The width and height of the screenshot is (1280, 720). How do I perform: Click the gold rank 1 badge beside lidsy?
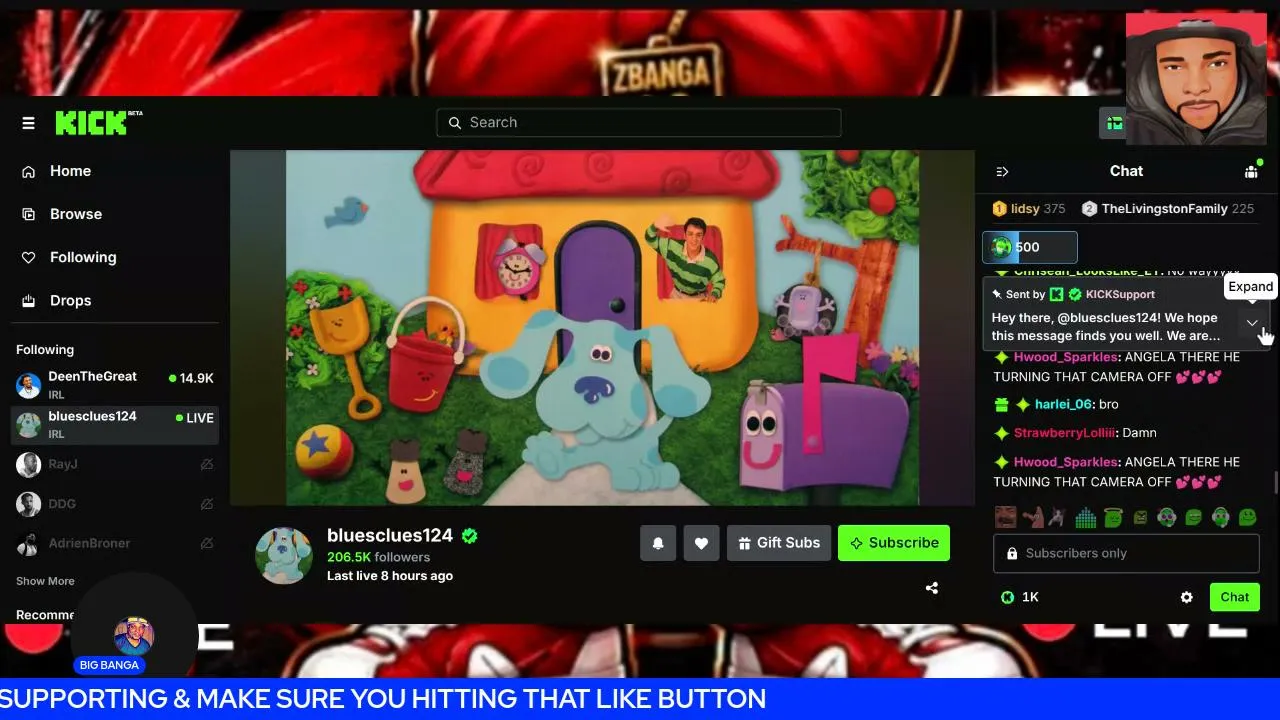[x=999, y=209]
